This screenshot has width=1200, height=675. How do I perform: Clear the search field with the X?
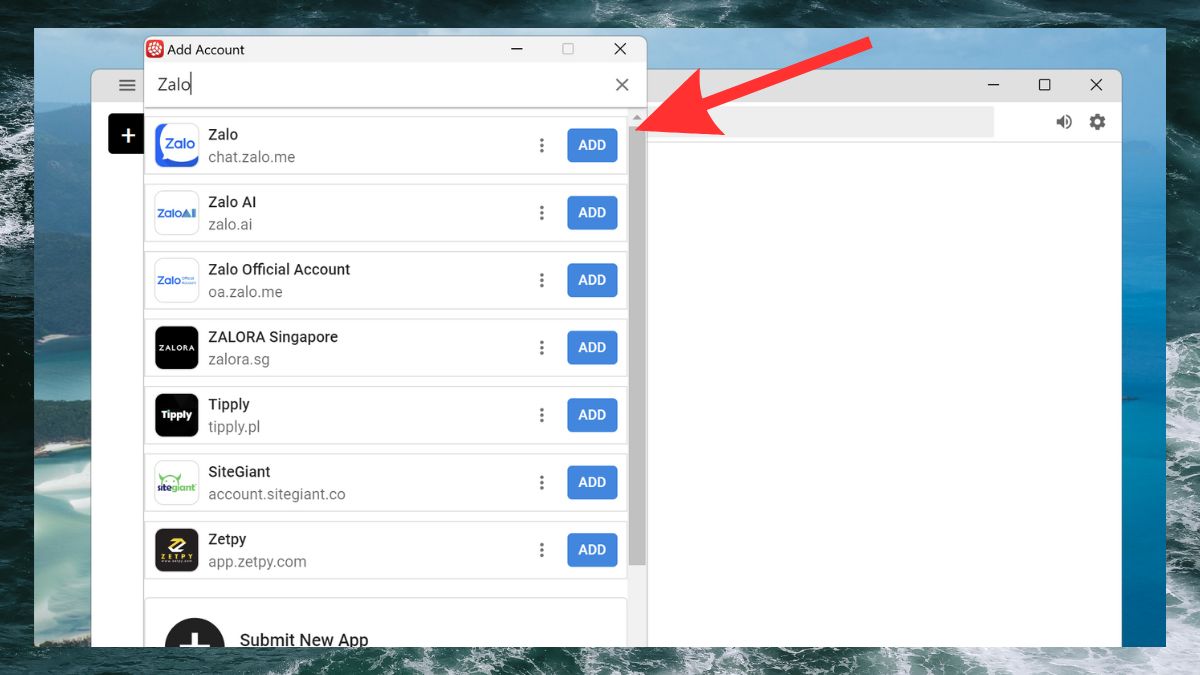(x=622, y=85)
